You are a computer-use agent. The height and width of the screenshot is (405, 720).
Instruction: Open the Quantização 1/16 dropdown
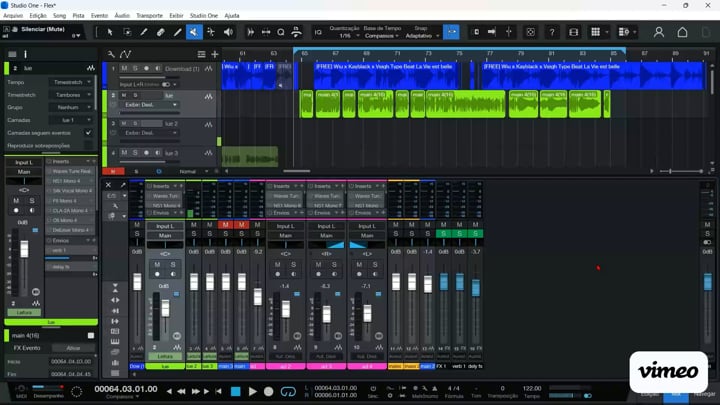click(x=349, y=36)
